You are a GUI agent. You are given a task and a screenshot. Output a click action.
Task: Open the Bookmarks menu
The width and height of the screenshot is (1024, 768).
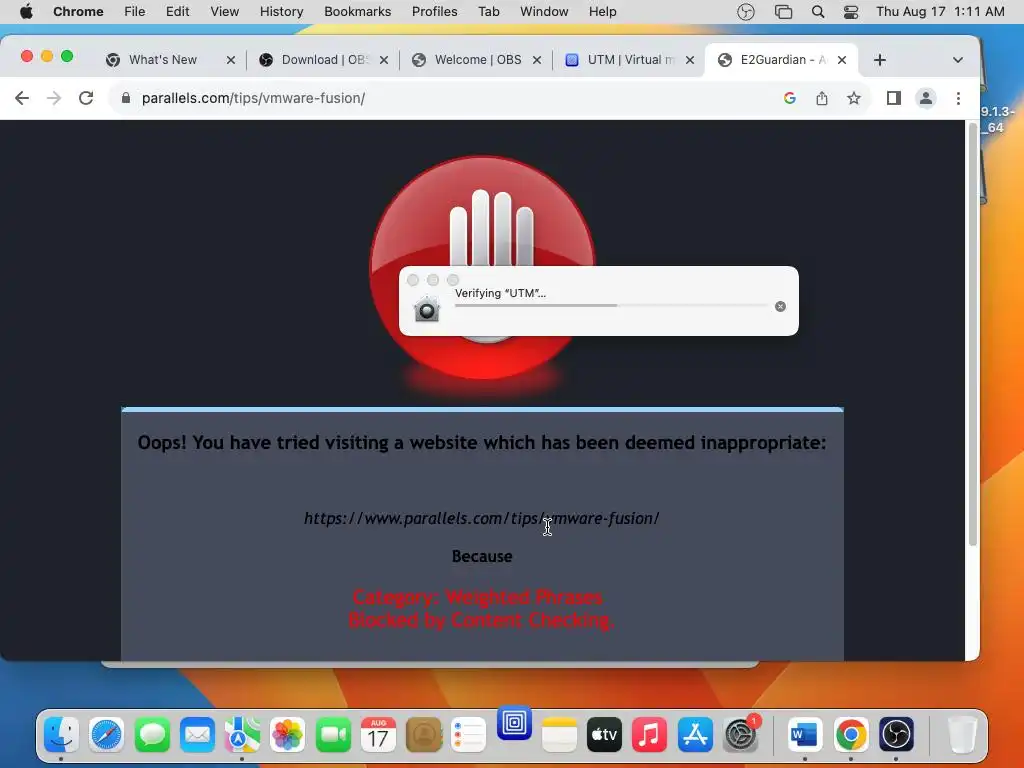pyautogui.click(x=357, y=12)
